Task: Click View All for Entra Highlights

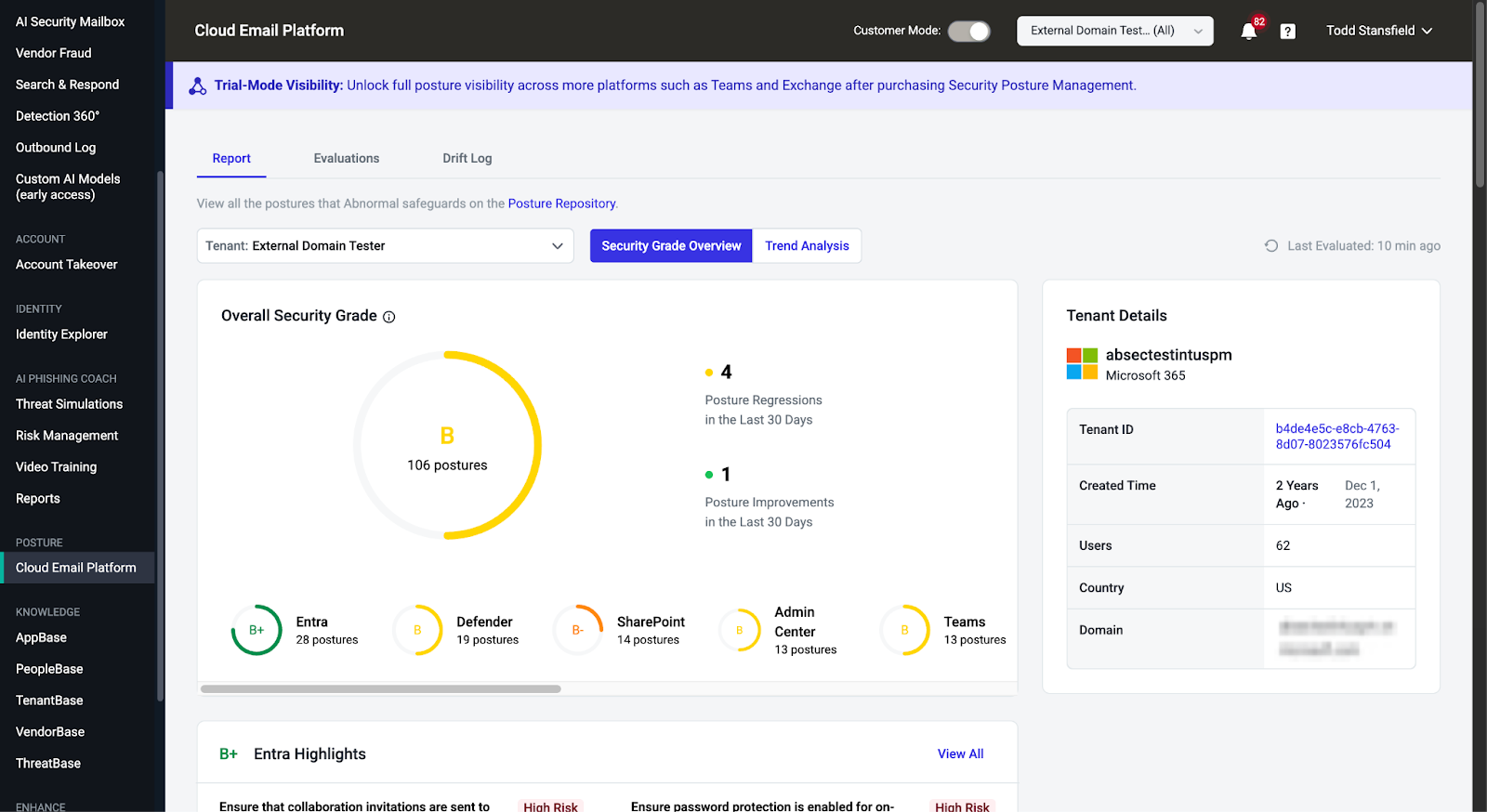Action: (x=960, y=754)
